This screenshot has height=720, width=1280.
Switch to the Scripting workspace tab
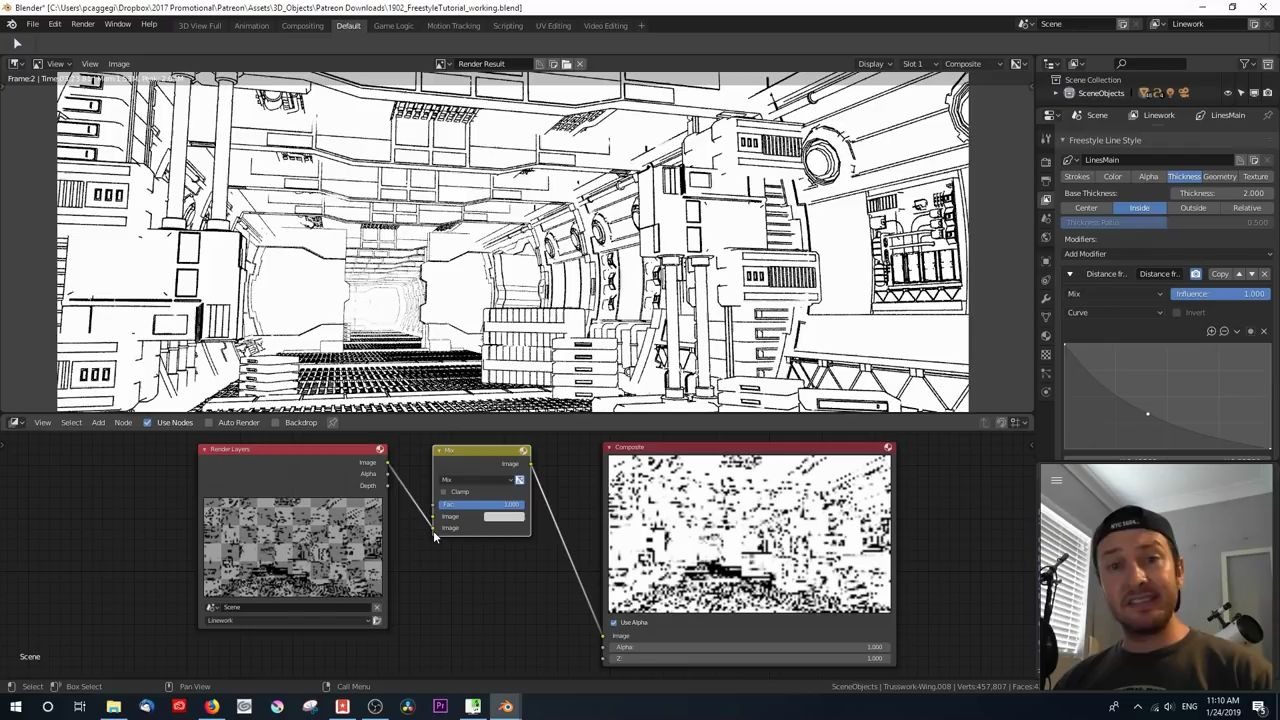507,26
